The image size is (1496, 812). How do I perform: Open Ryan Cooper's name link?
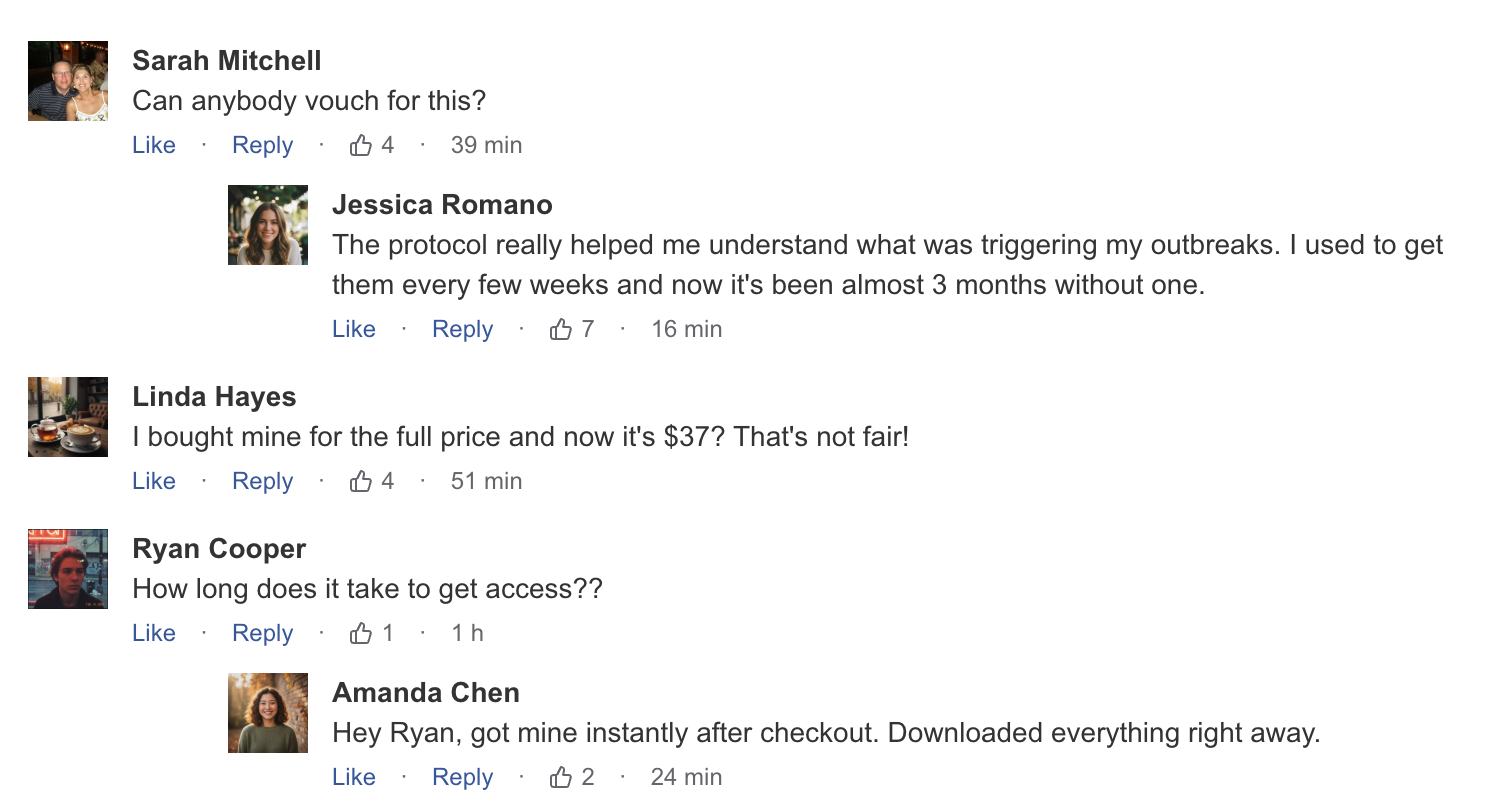tap(219, 549)
